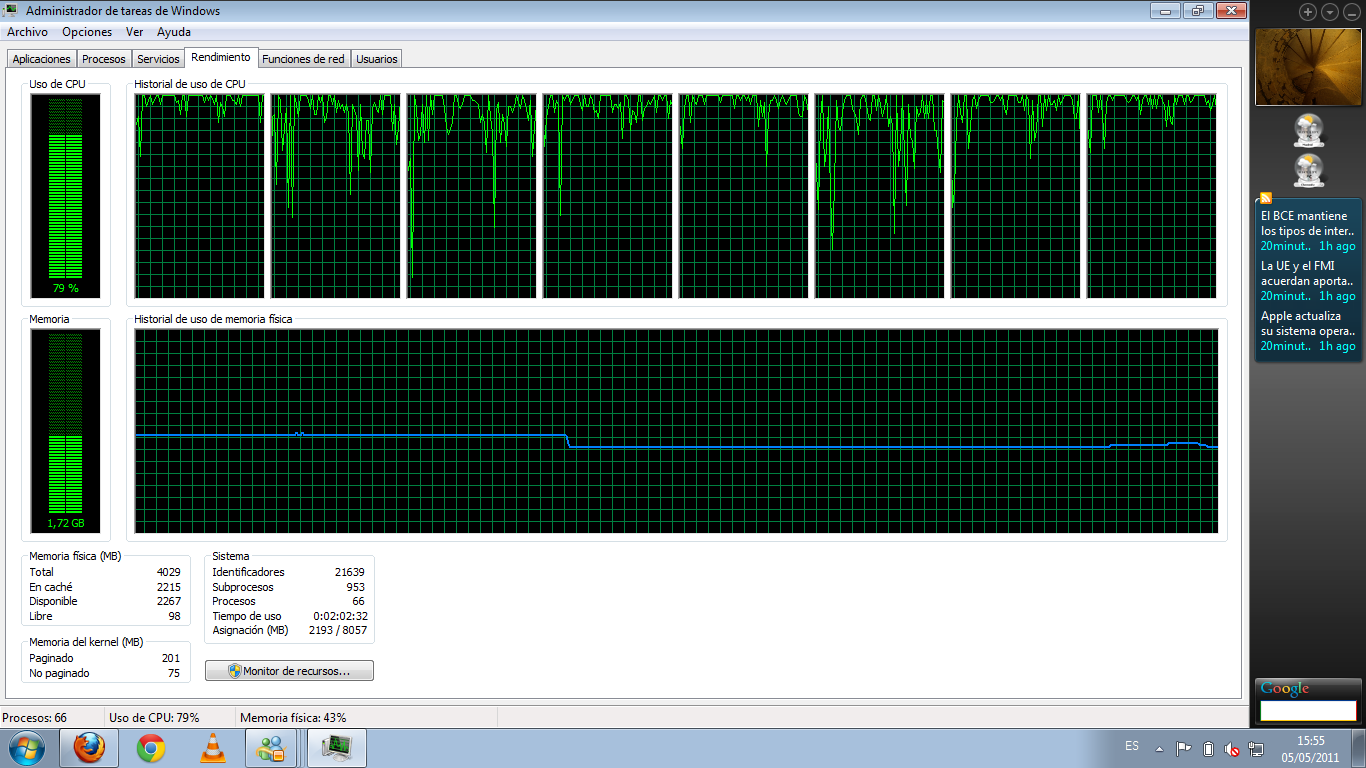
Task: Switch to the Funciones de red tab
Action: pyautogui.click(x=303, y=59)
